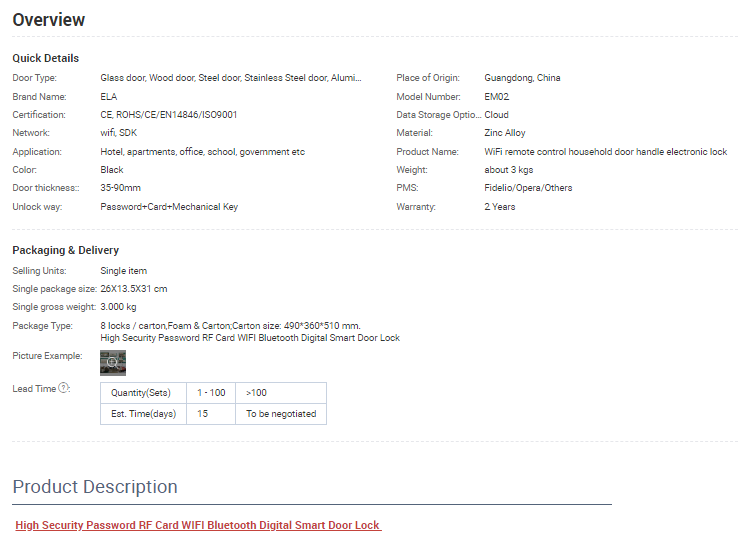Click the truncated Door Type value text

click(x=231, y=78)
